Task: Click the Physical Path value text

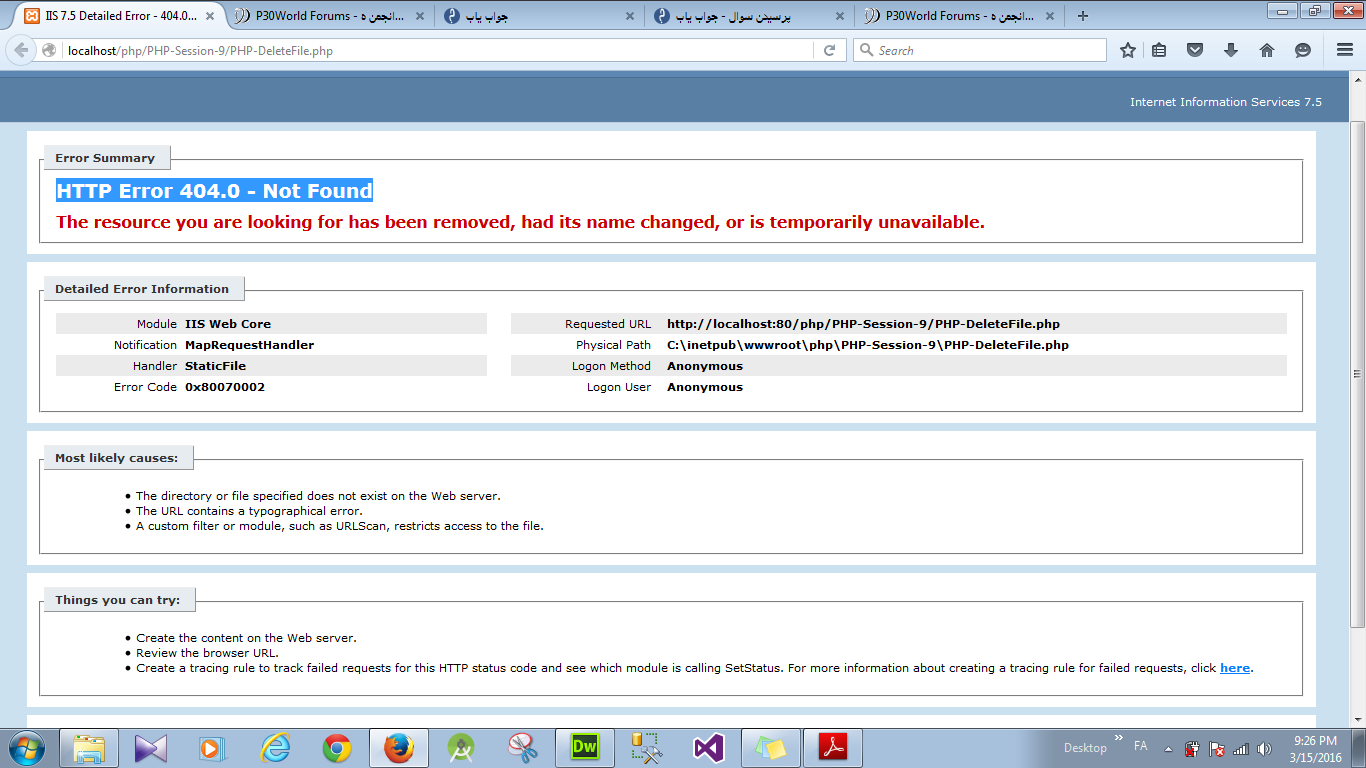Action: coord(868,345)
